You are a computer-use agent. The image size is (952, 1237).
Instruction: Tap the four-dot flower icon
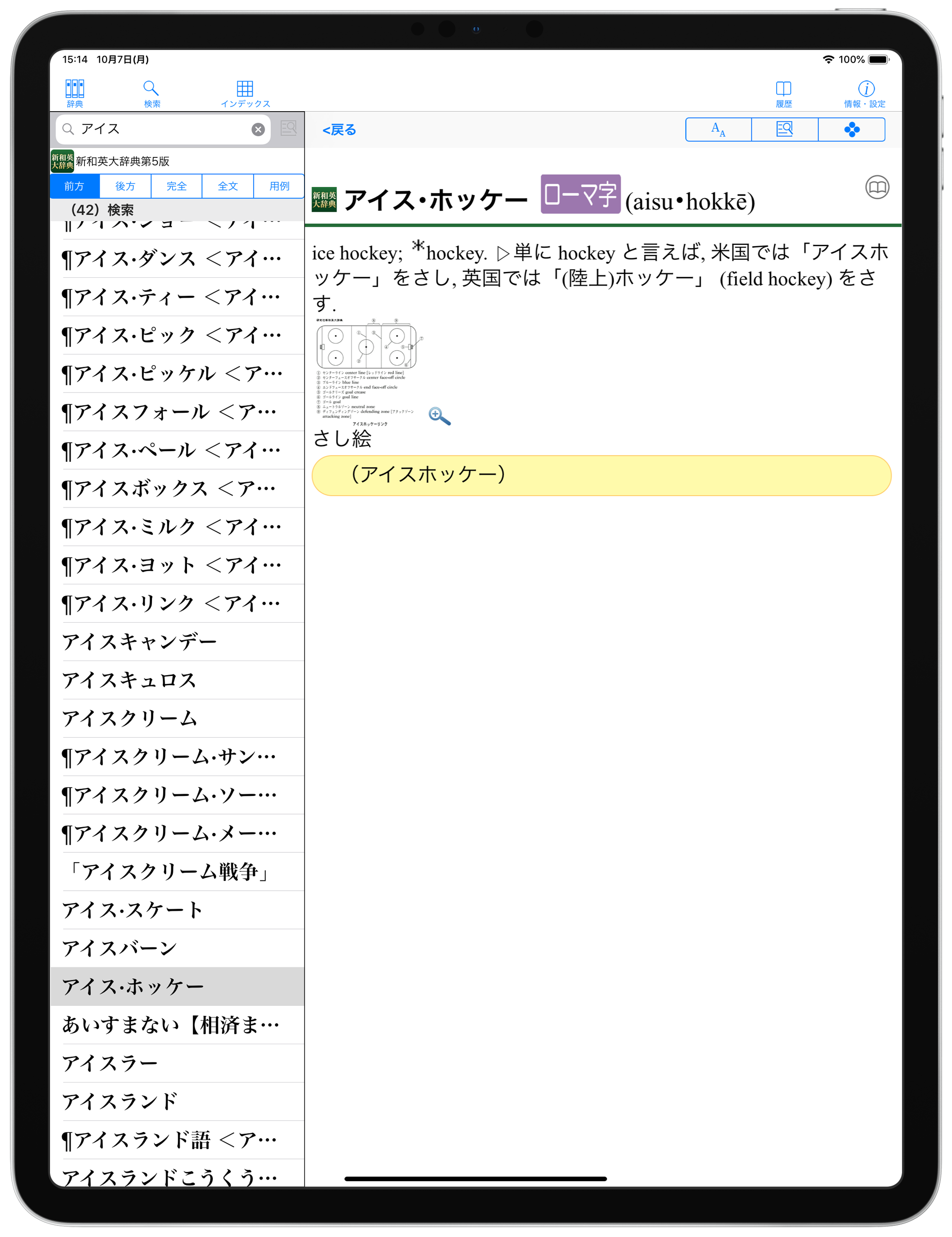point(851,130)
